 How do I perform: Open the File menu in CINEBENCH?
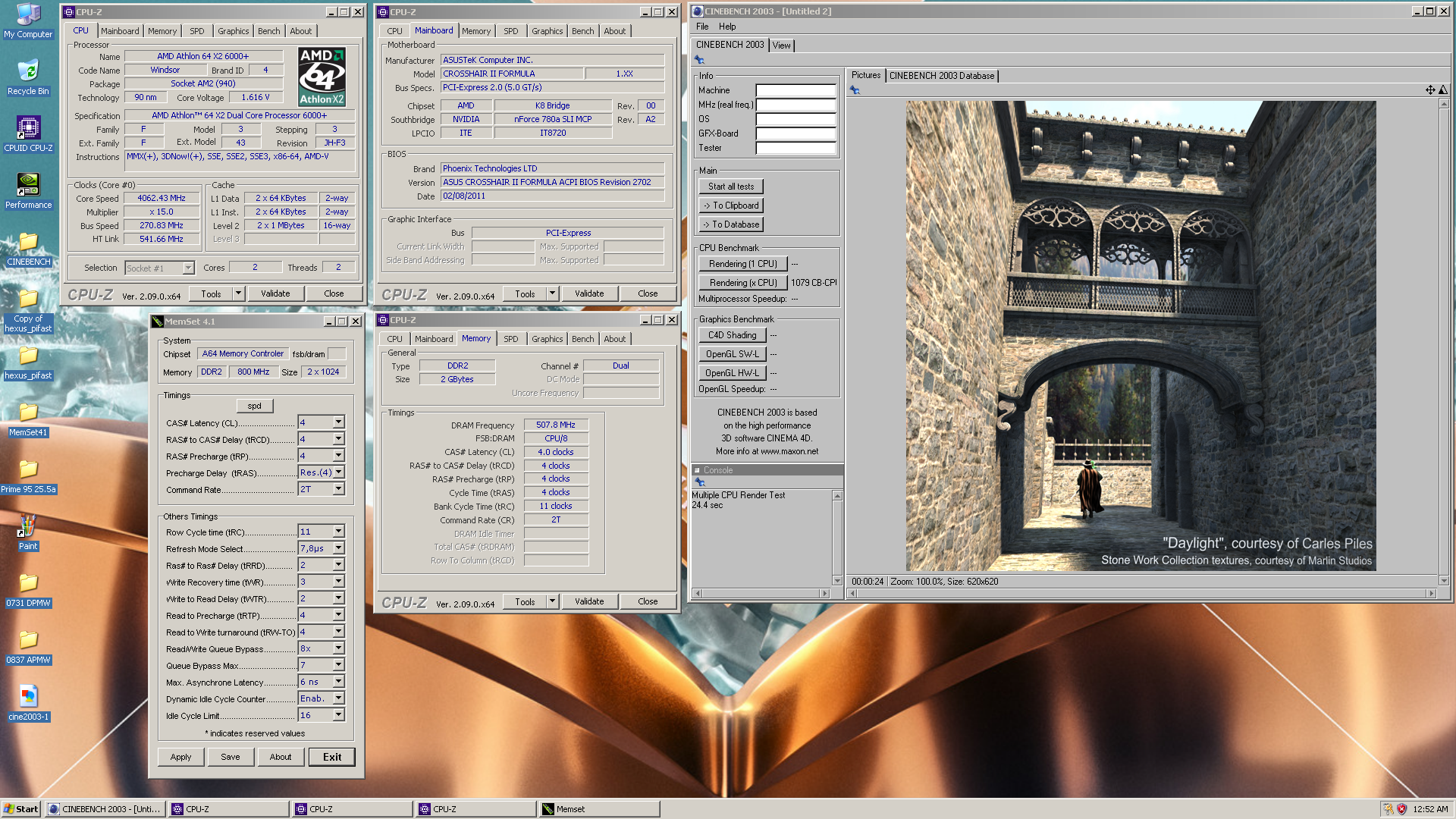click(702, 27)
